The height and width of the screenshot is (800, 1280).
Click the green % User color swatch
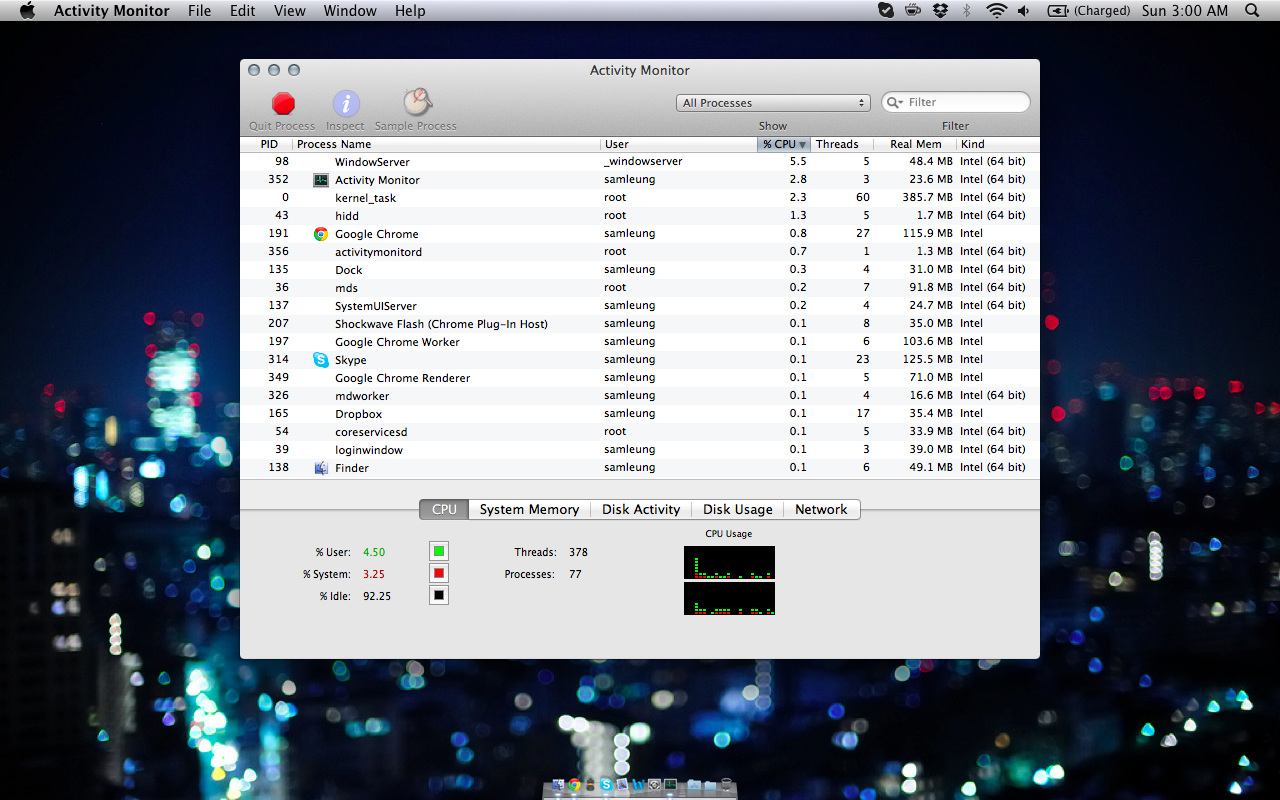[x=439, y=552]
